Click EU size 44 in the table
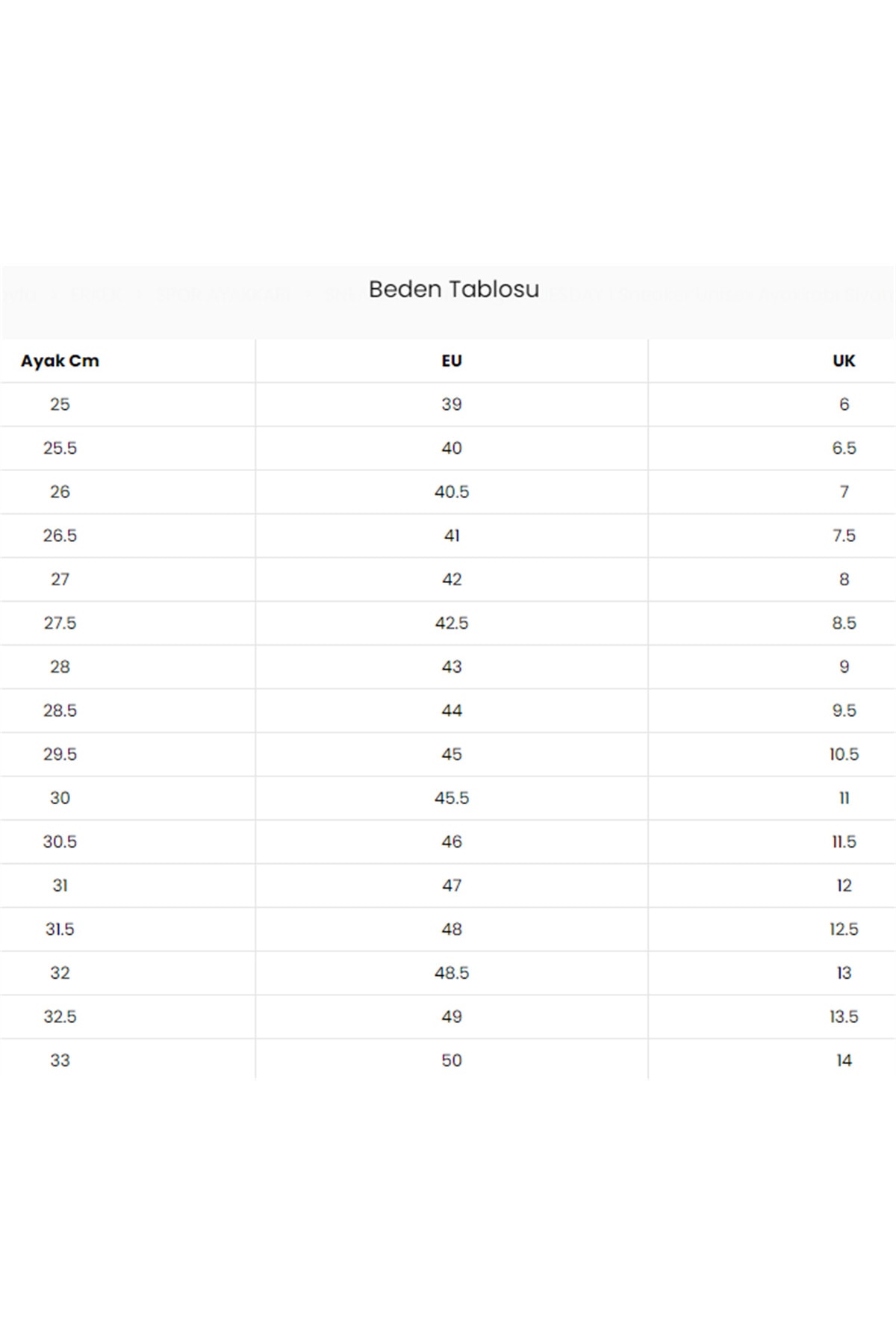This screenshot has width=896, height=1344. click(452, 710)
